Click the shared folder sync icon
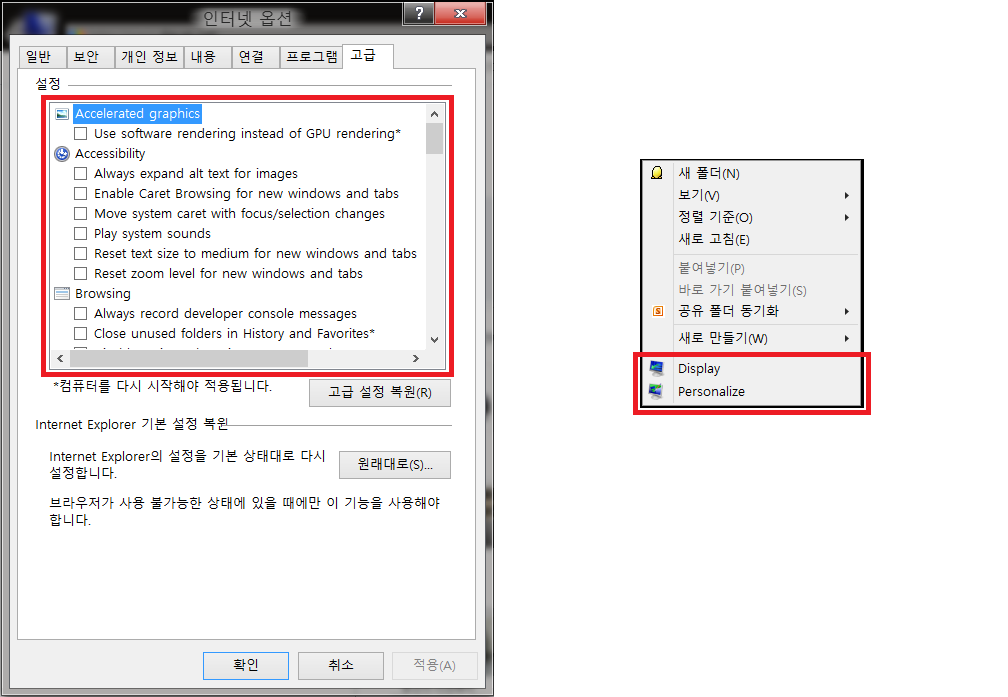 pos(658,311)
